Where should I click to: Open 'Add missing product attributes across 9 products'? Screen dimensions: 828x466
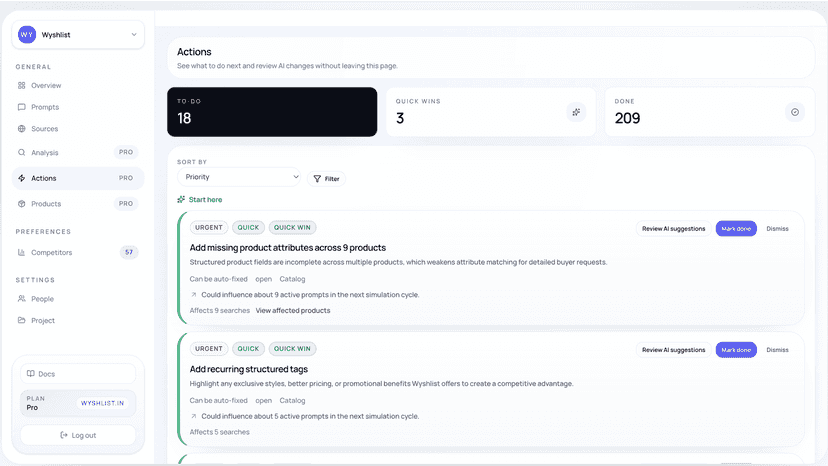[x=288, y=247]
